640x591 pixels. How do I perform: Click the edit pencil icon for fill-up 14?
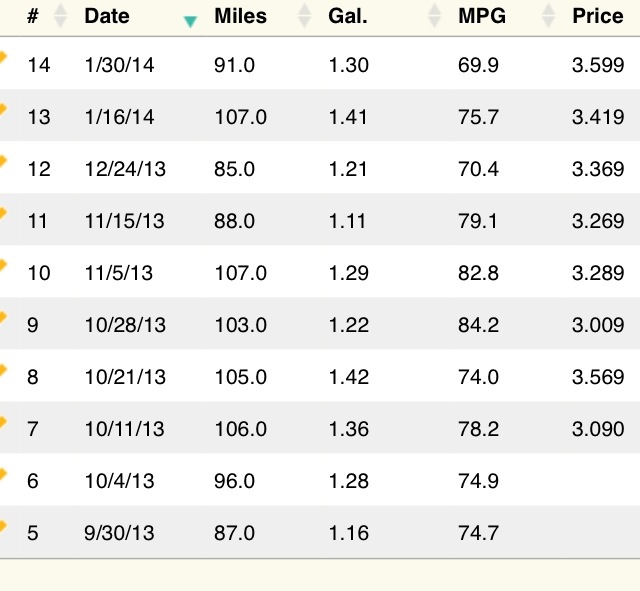(x=3, y=58)
